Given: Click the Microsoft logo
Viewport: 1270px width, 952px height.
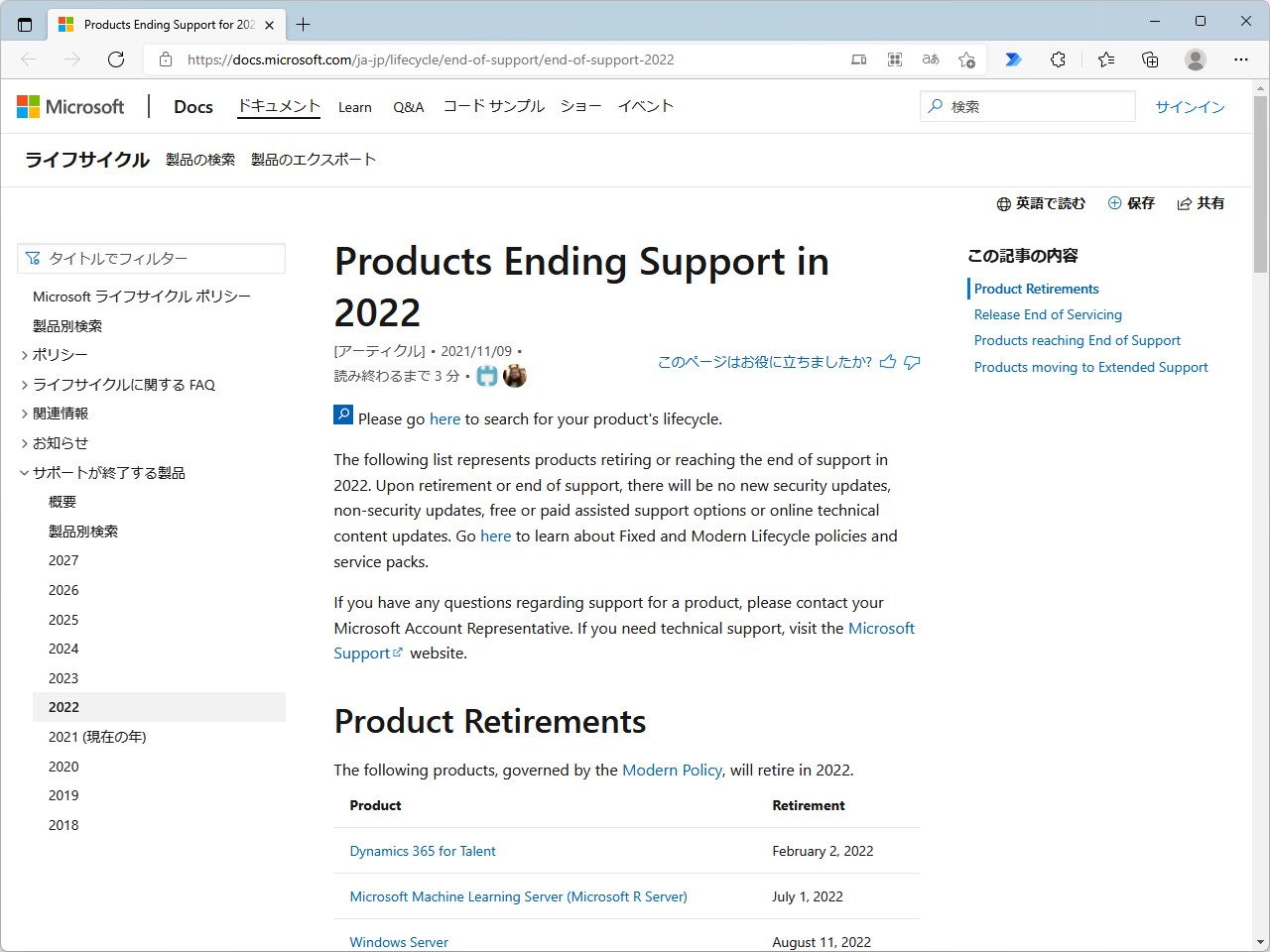Looking at the screenshot, I should click(70, 106).
